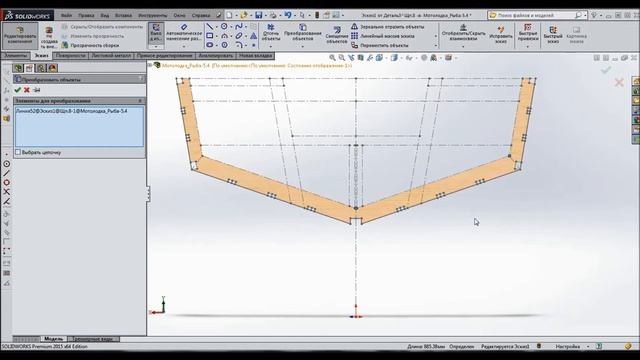Click pushpin icon in property panel

click(x=37, y=90)
